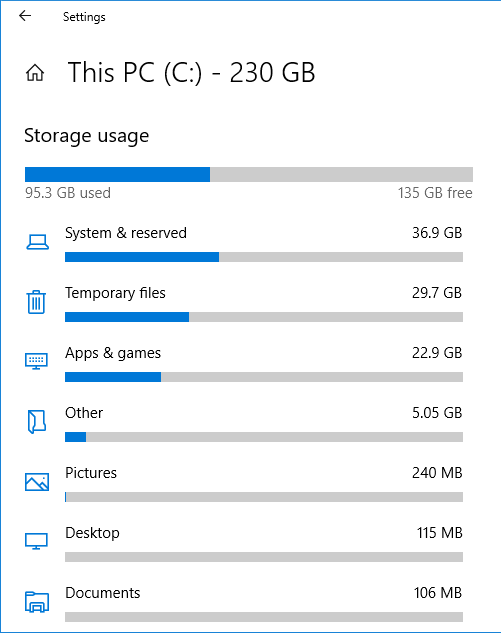
Task: Click the Temporary files usage bar
Action: pyautogui.click(x=264, y=317)
